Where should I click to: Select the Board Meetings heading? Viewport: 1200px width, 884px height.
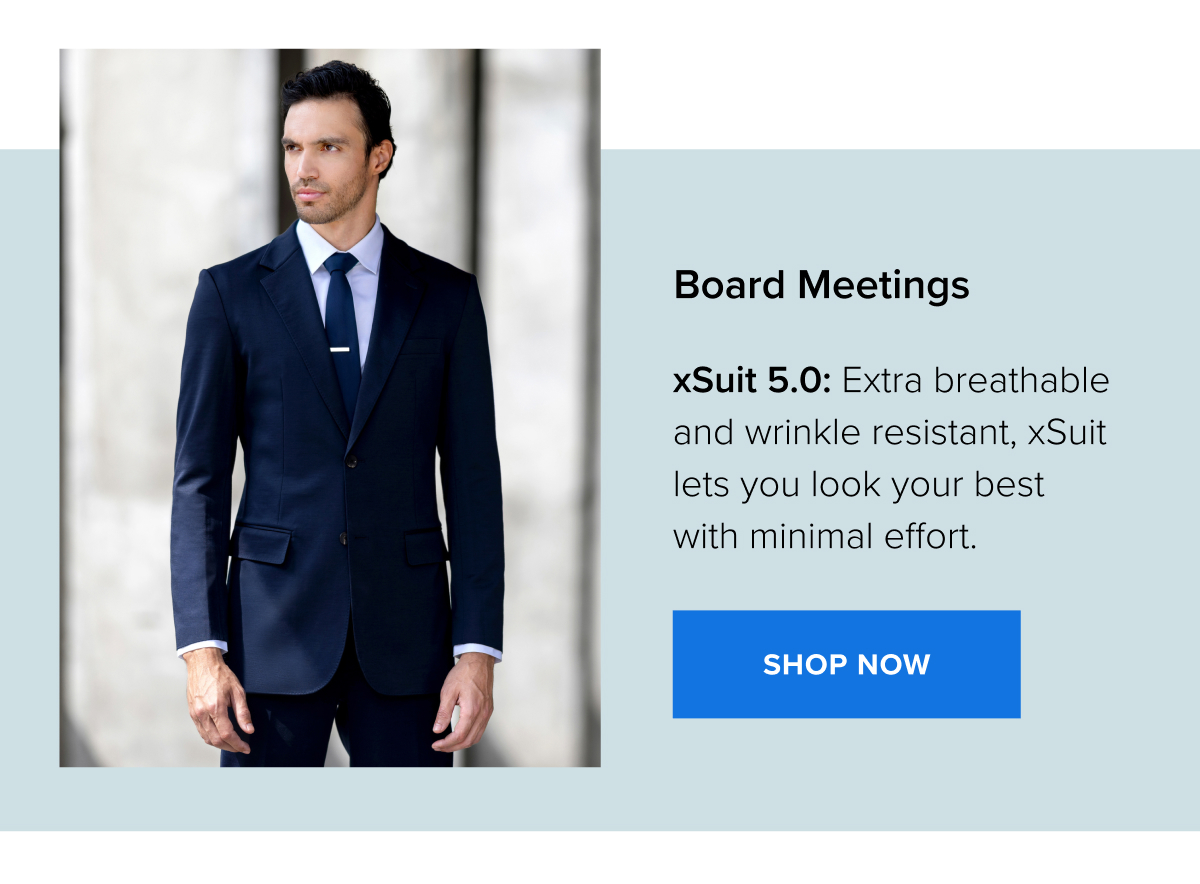point(821,286)
